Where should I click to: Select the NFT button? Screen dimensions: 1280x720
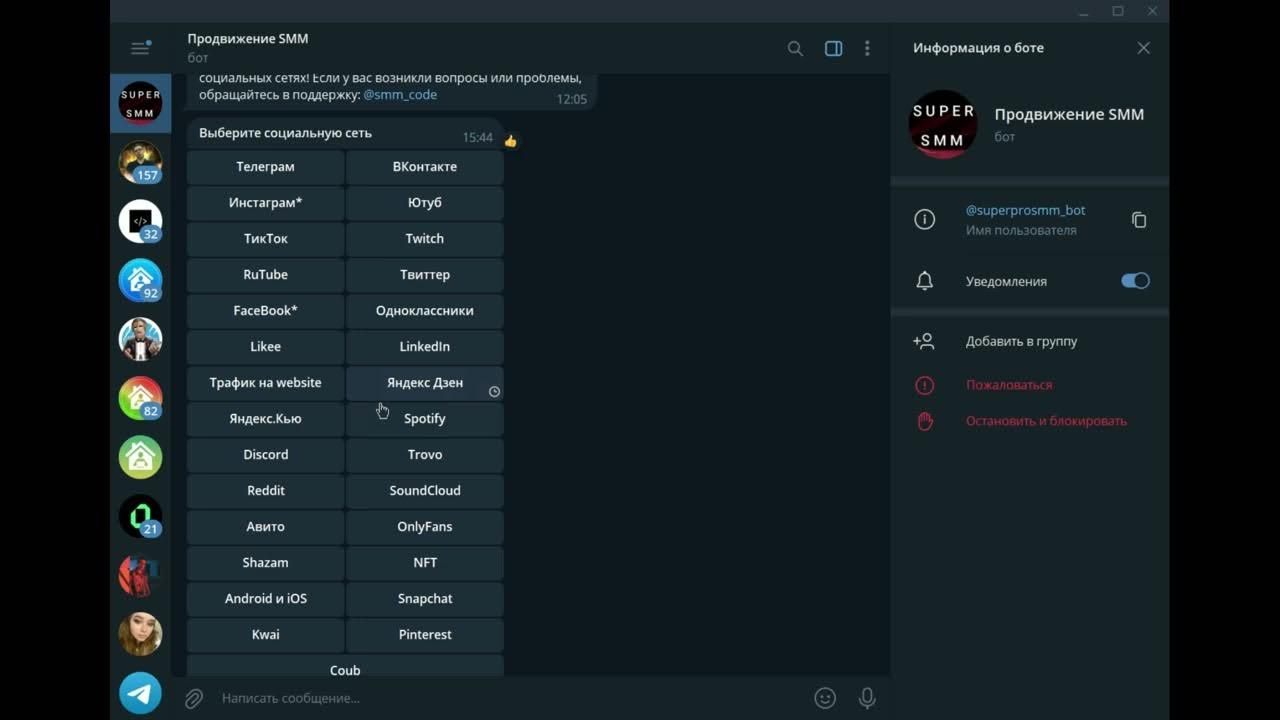(425, 563)
